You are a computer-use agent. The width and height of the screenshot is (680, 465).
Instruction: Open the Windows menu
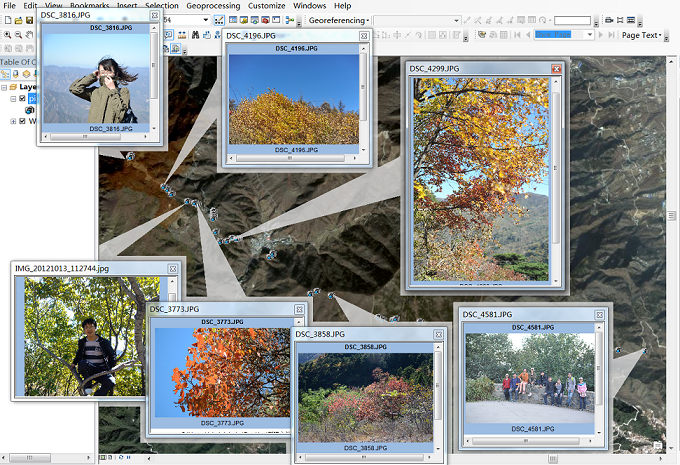[309, 6]
